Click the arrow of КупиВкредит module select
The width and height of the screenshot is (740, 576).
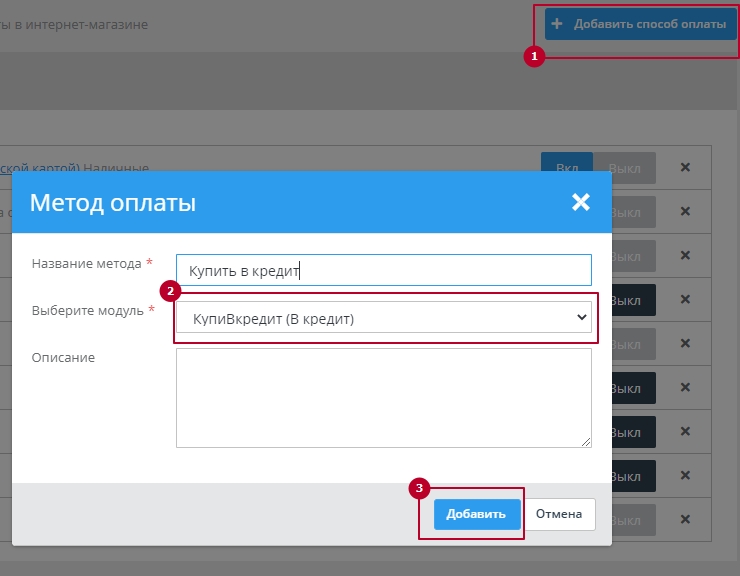click(x=582, y=318)
